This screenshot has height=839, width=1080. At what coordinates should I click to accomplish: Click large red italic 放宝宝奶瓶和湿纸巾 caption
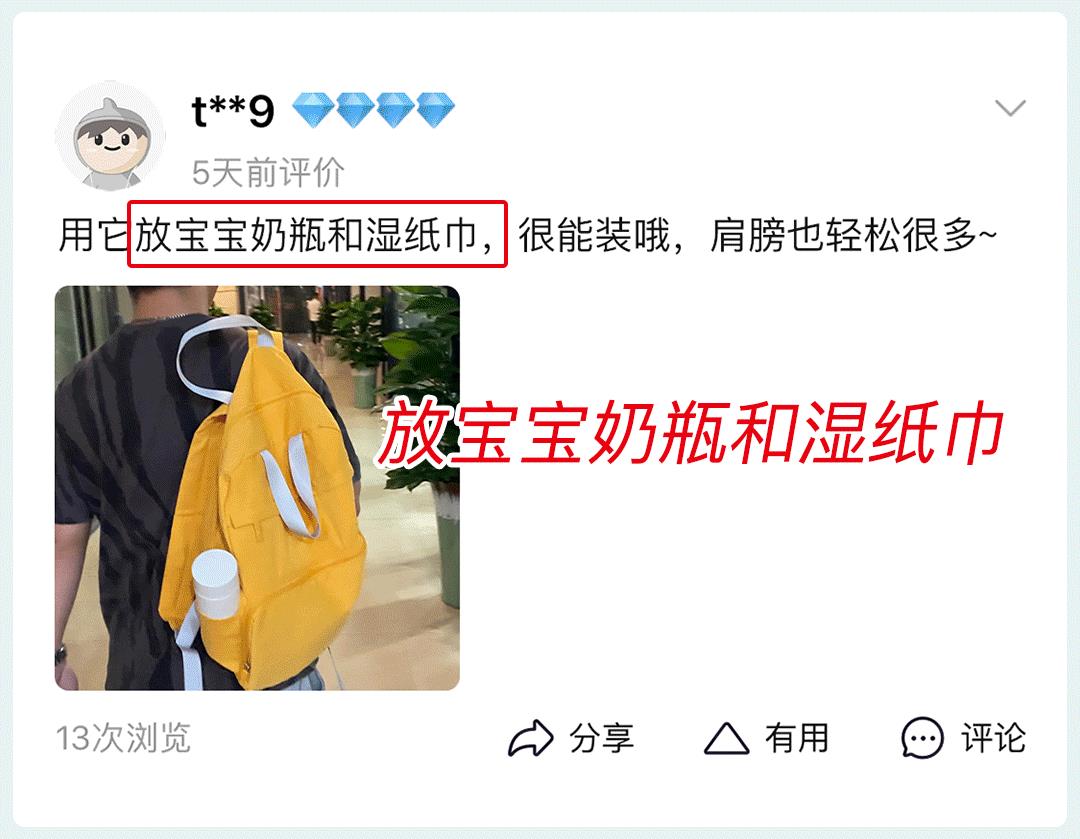[691, 434]
